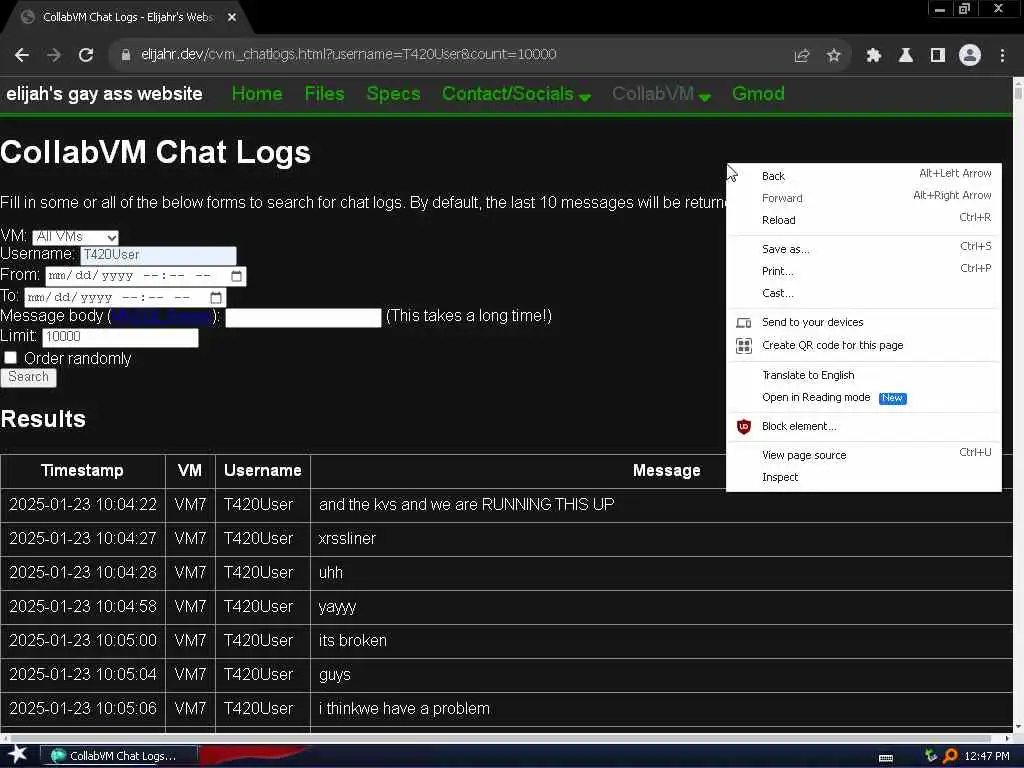Click the network tray icon
The width and height of the screenshot is (1024, 768).
(931, 756)
